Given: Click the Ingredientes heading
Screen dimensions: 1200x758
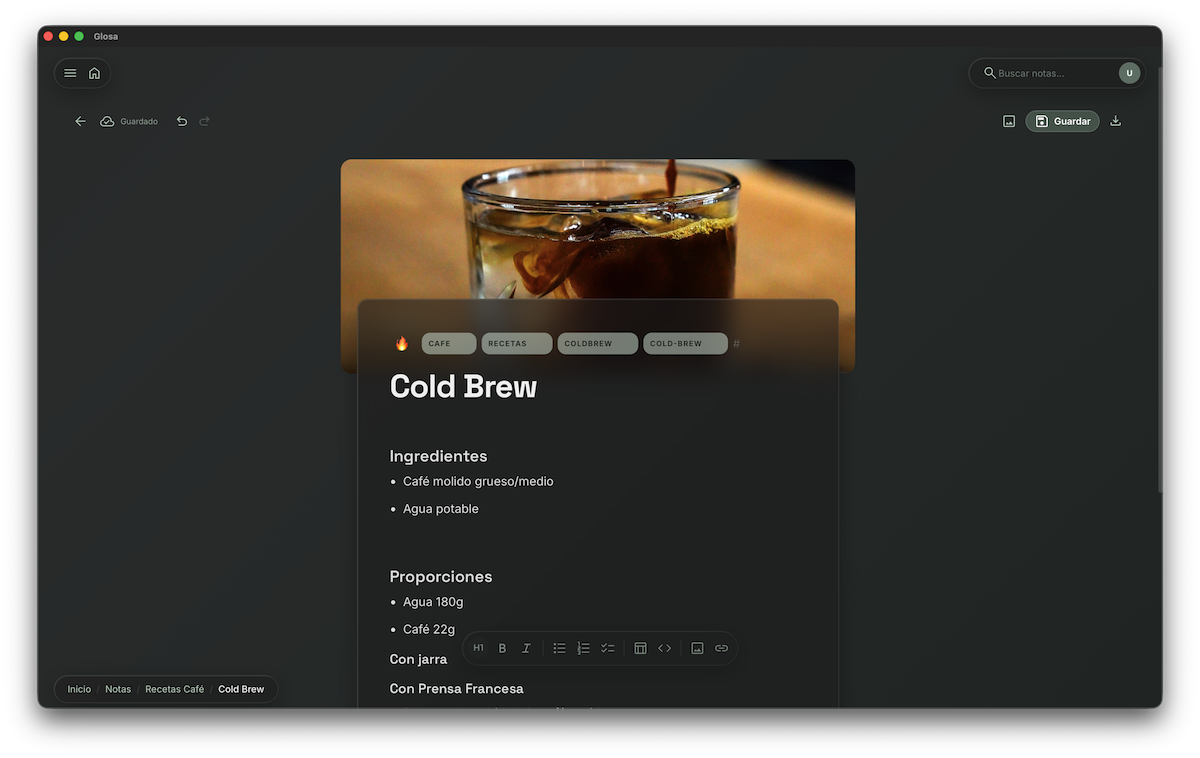Looking at the screenshot, I should pos(438,456).
